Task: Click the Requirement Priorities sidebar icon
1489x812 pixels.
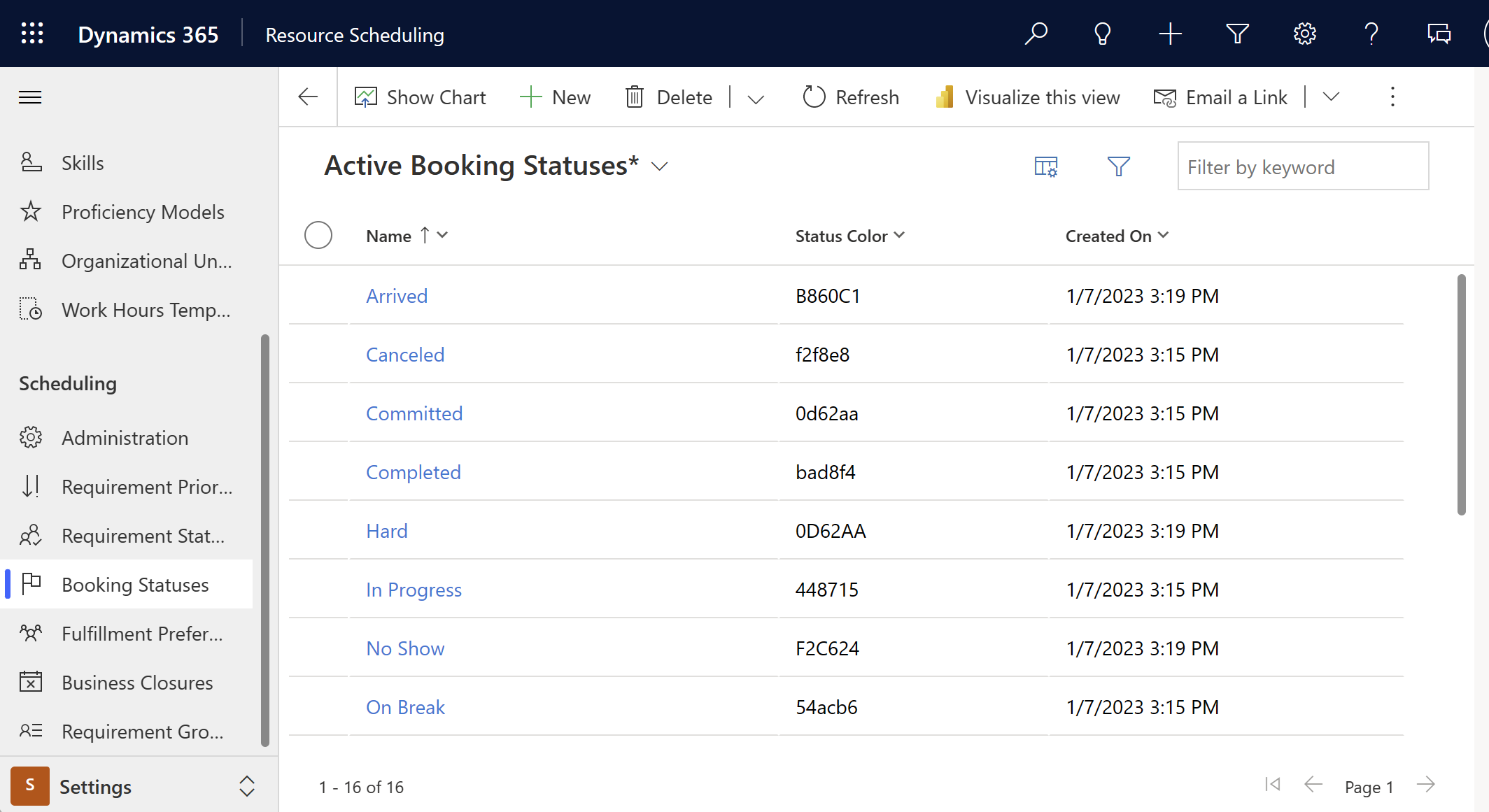Action: (x=32, y=486)
